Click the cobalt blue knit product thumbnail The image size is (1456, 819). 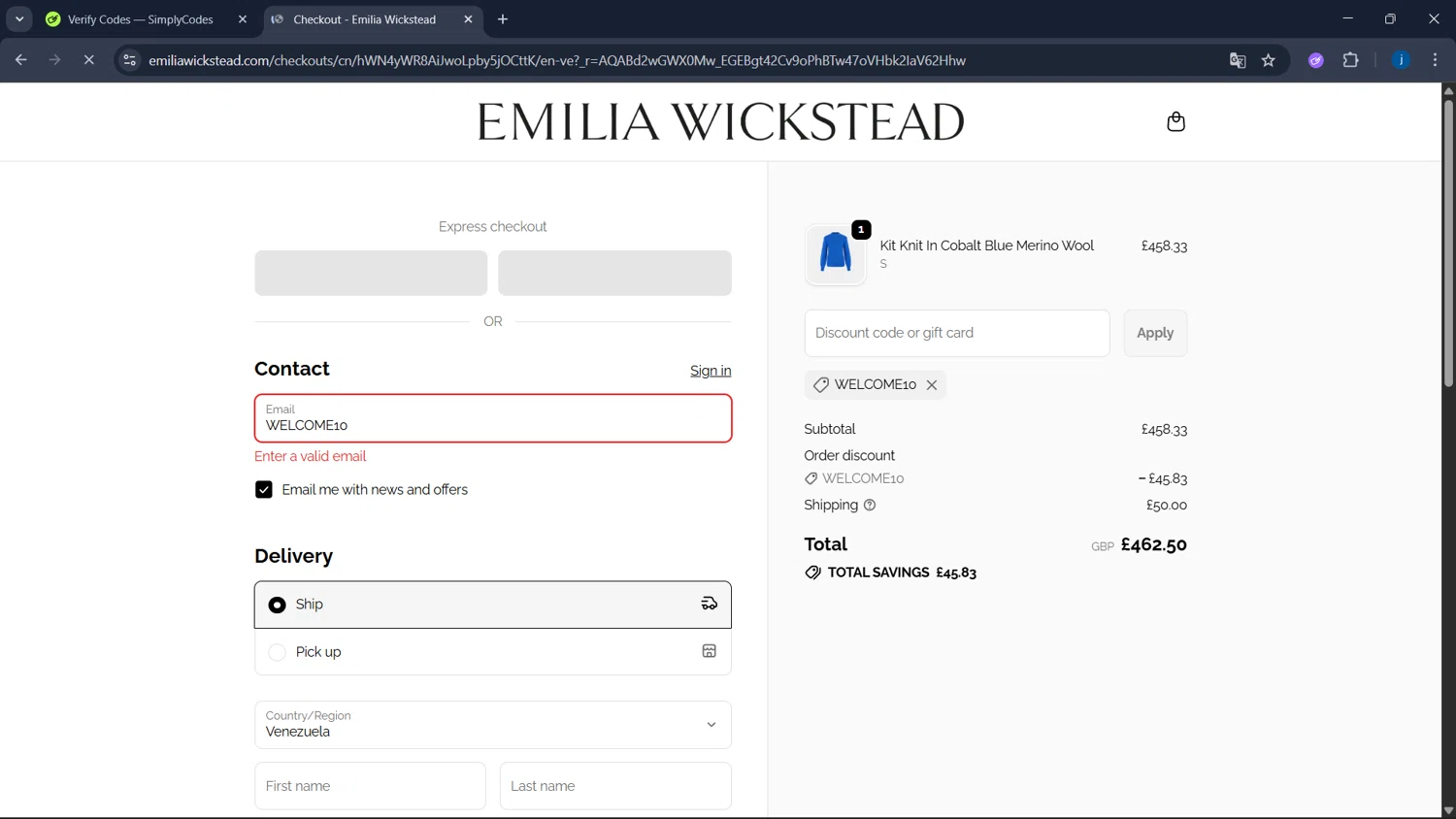coord(835,254)
